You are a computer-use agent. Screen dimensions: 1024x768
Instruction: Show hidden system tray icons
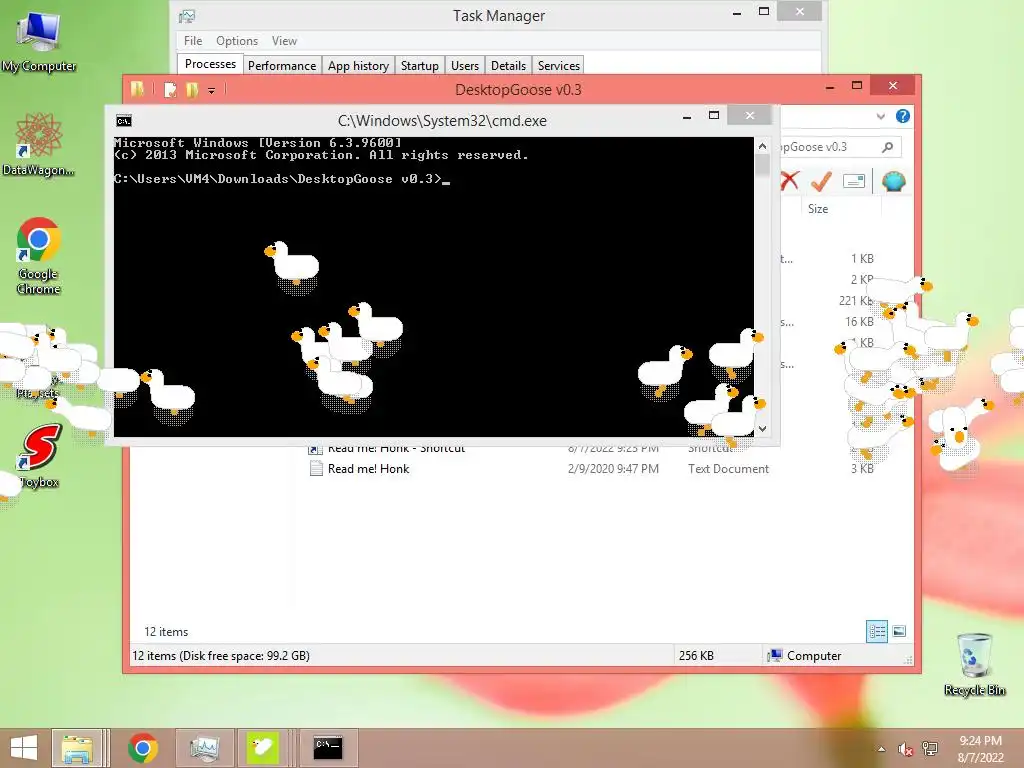tap(882, 749)
